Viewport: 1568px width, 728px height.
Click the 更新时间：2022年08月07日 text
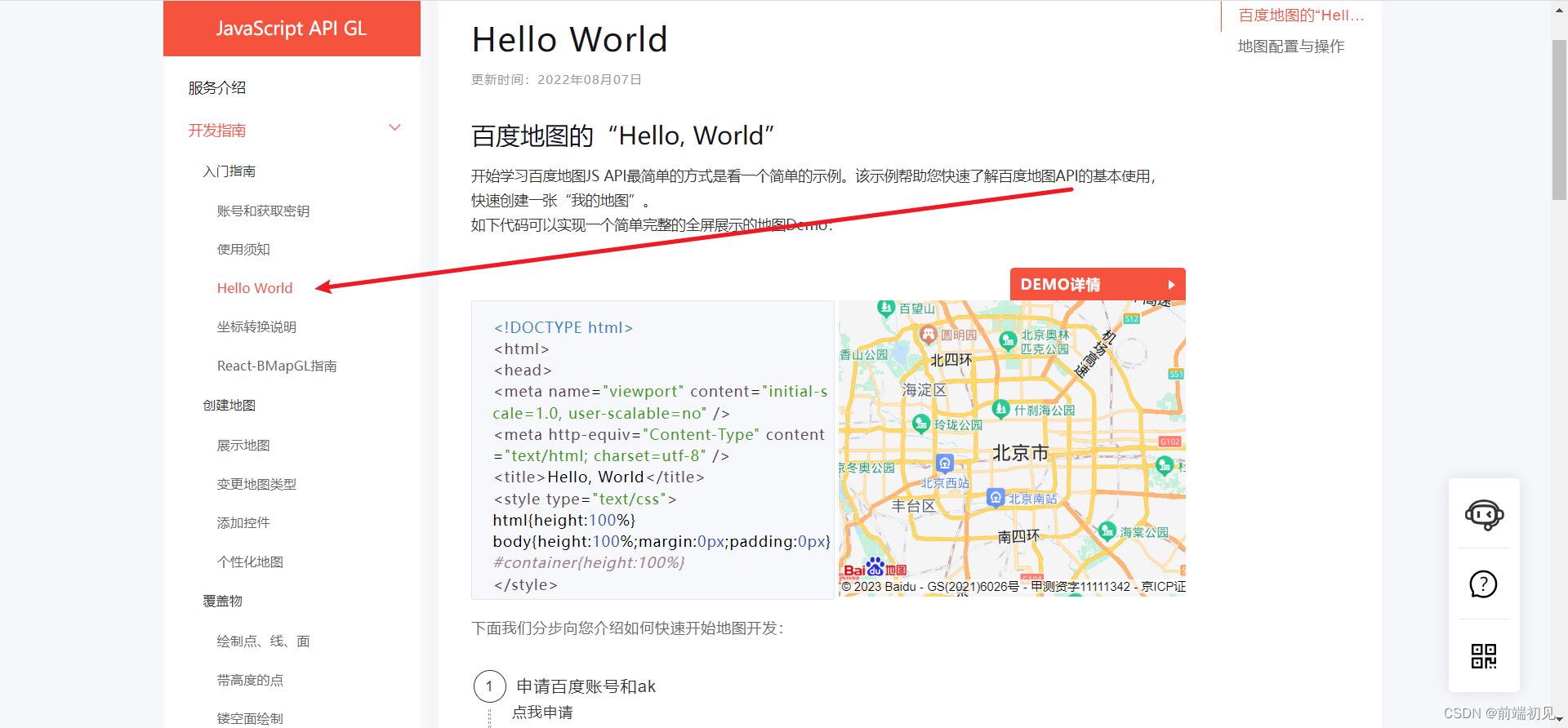point(556,80)
